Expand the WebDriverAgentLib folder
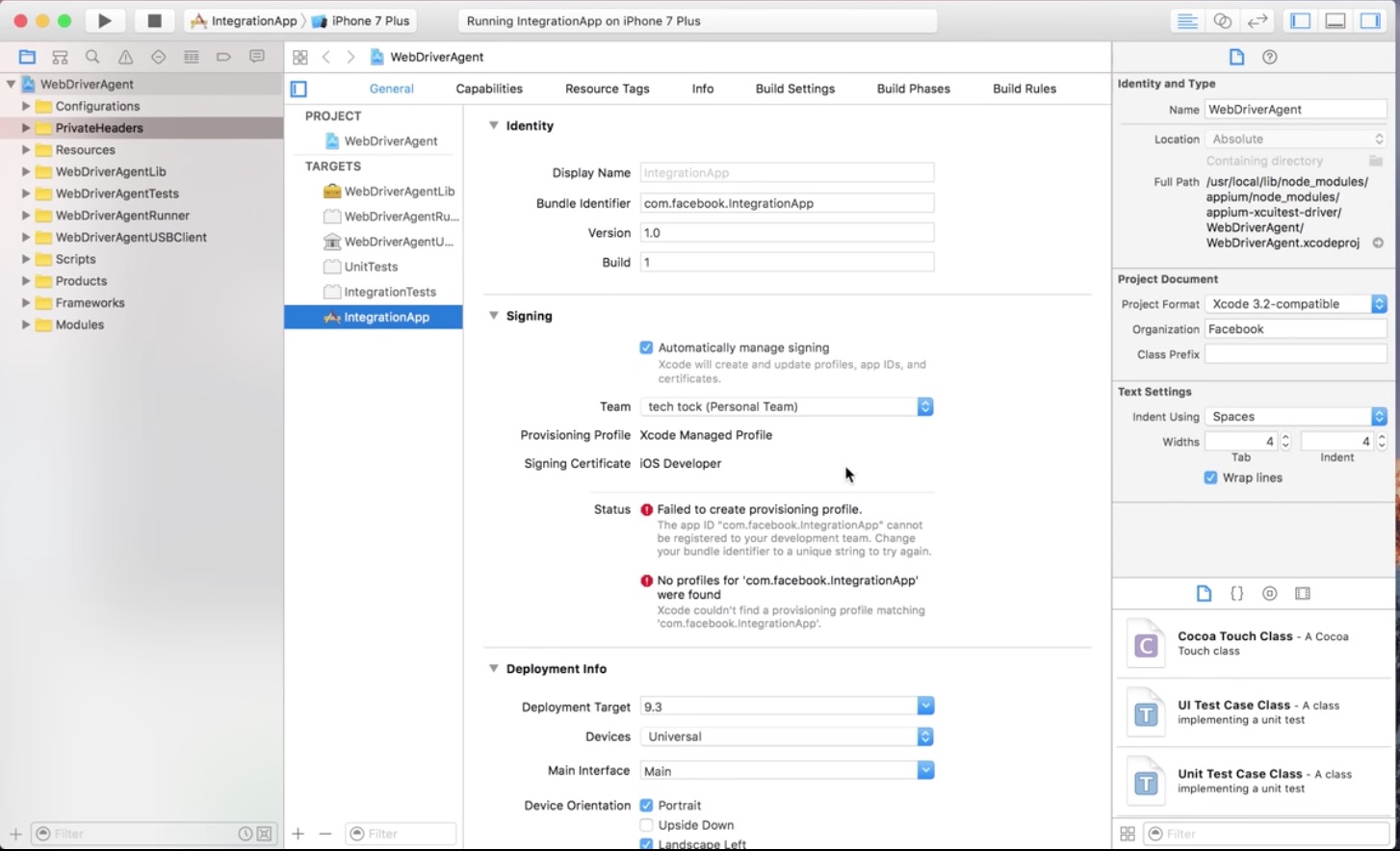This screenshot has width=1400, height=851. 26,171
